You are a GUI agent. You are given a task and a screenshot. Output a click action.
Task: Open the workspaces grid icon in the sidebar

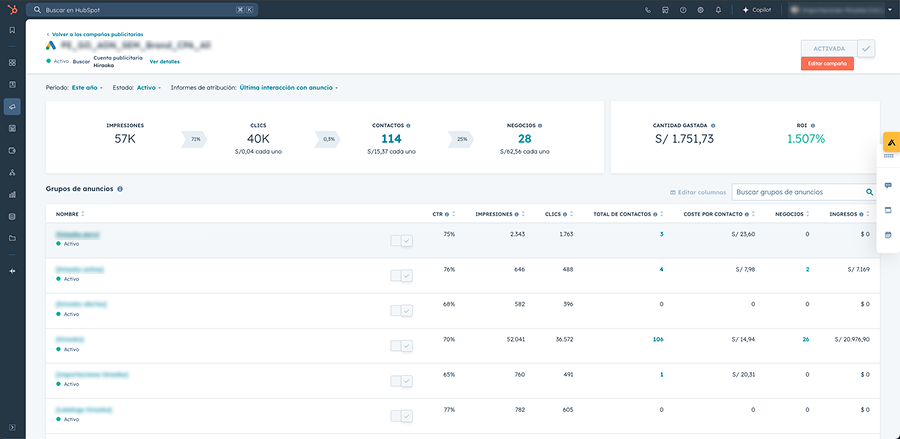tap(12, 63)
